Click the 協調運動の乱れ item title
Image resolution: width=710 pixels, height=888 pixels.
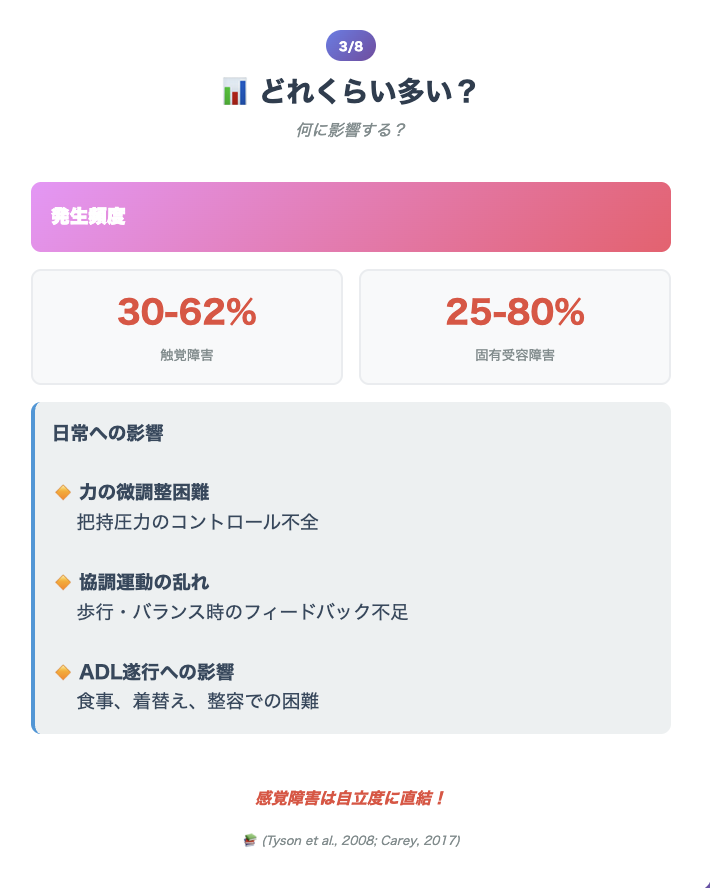click(x=144, y=582)
